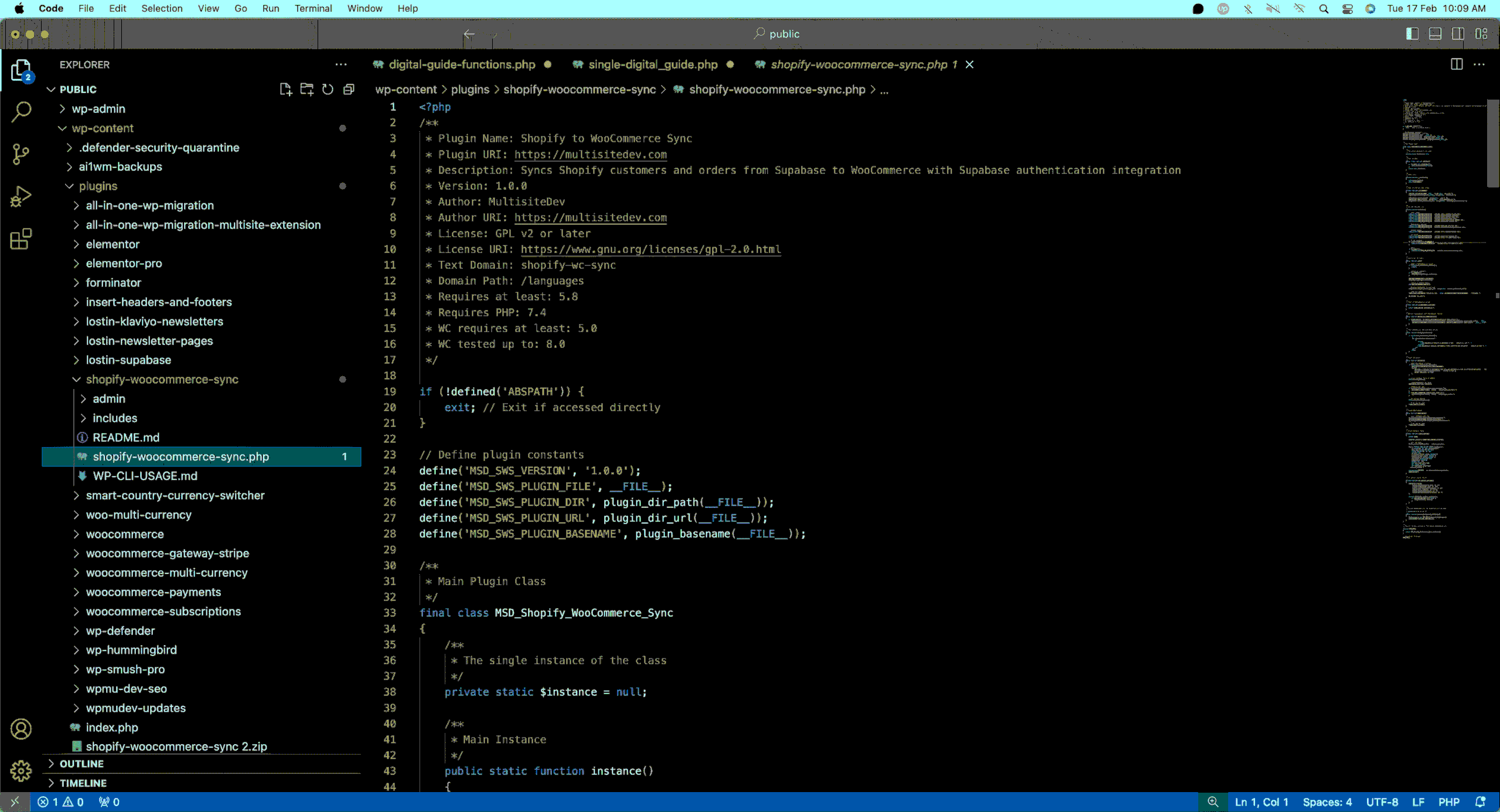
Task: Collapse all folders in Explorer
Action: (349, 89)
